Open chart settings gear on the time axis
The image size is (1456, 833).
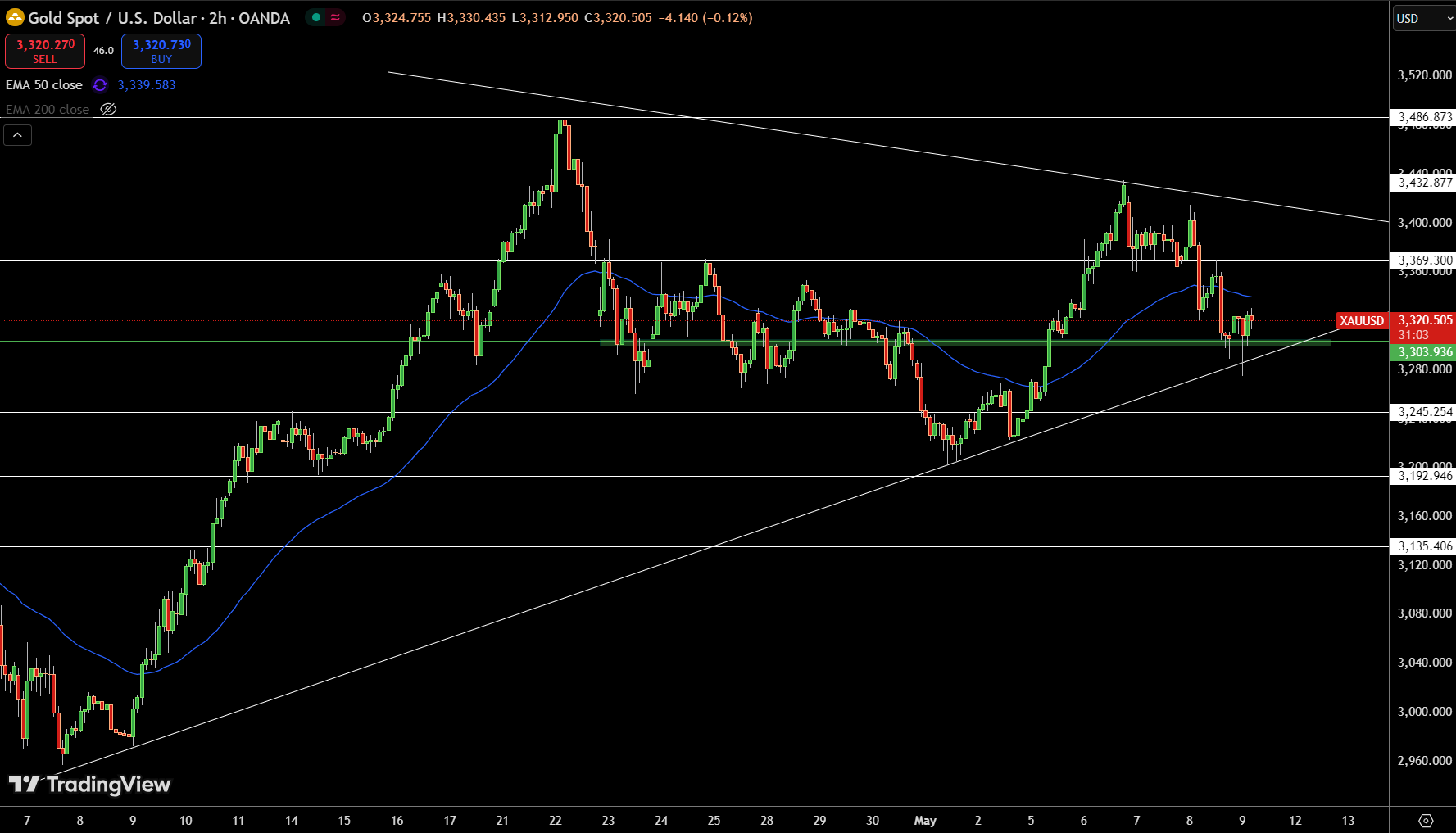(1426, 820)
